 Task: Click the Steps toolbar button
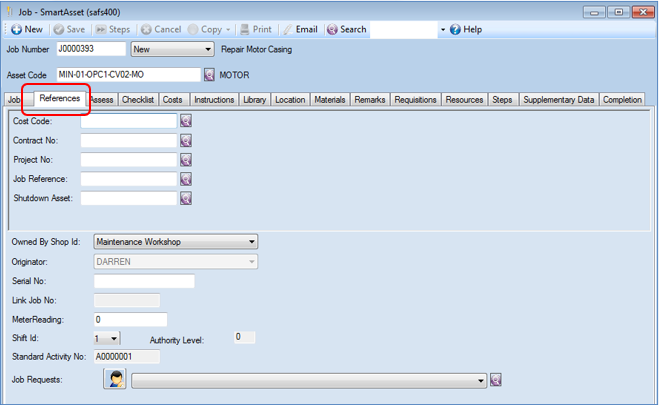113,29
